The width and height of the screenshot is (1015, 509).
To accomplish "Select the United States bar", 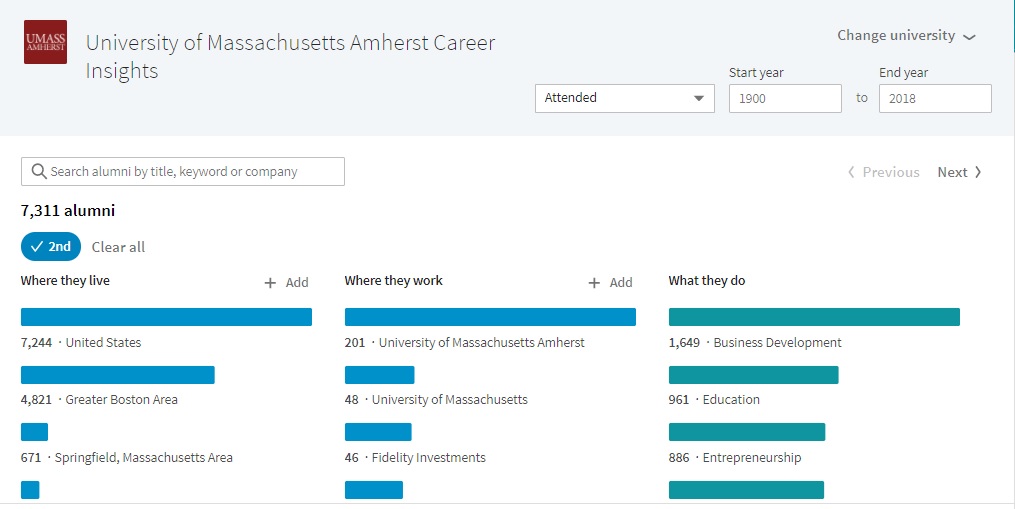I will pyautogui.click(x=166, y=317).
